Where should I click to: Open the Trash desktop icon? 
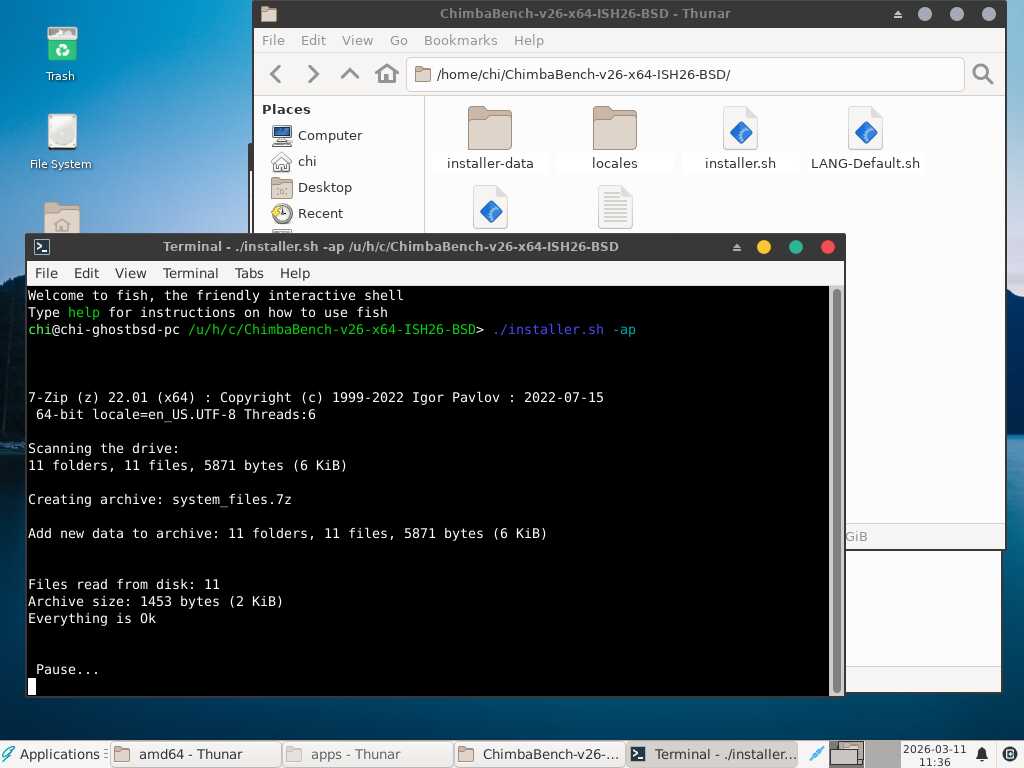pos(61,53)
